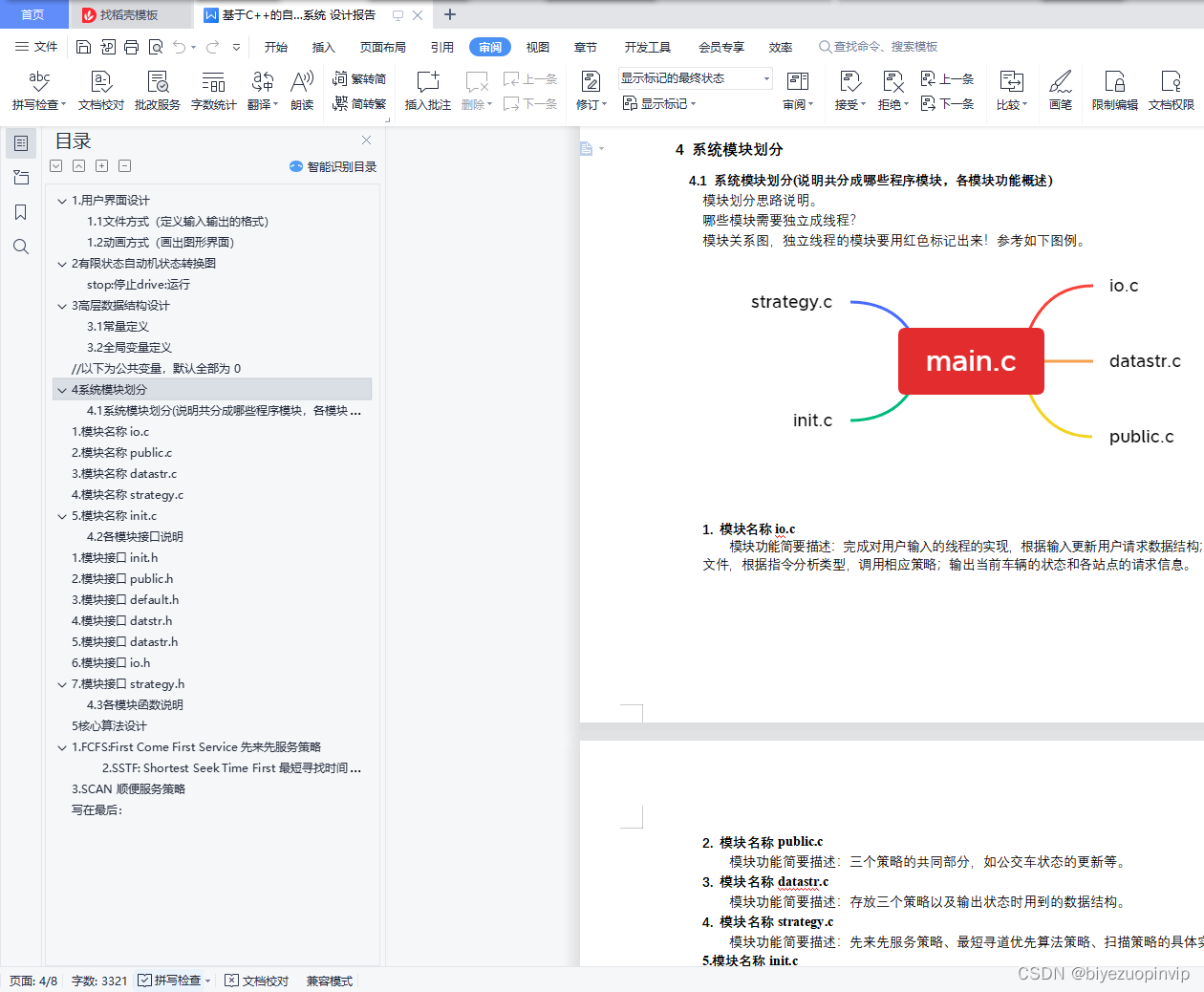The height and width of the screenshot is (992, 1204).
Task: Run the 拼写检查 spell check tool
Action: click(37, 91)
